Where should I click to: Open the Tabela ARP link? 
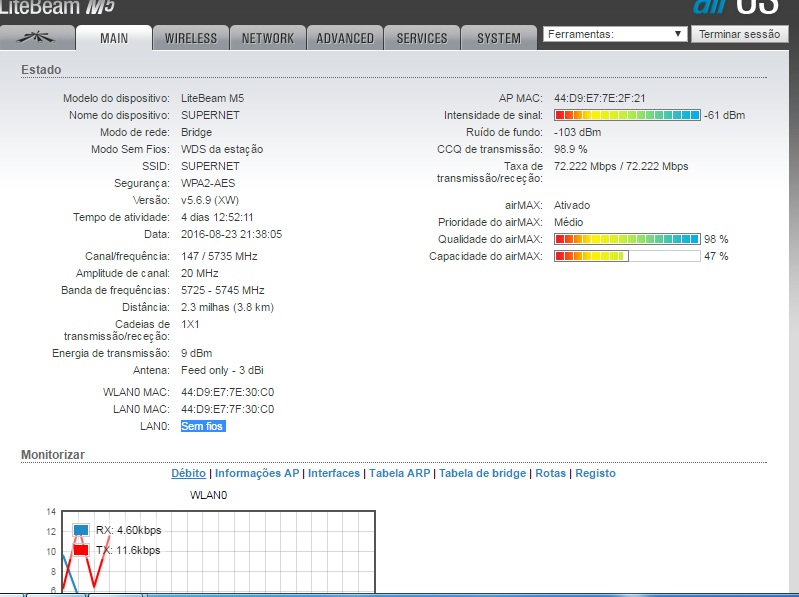pyautogui.click(x=400, y=473)
